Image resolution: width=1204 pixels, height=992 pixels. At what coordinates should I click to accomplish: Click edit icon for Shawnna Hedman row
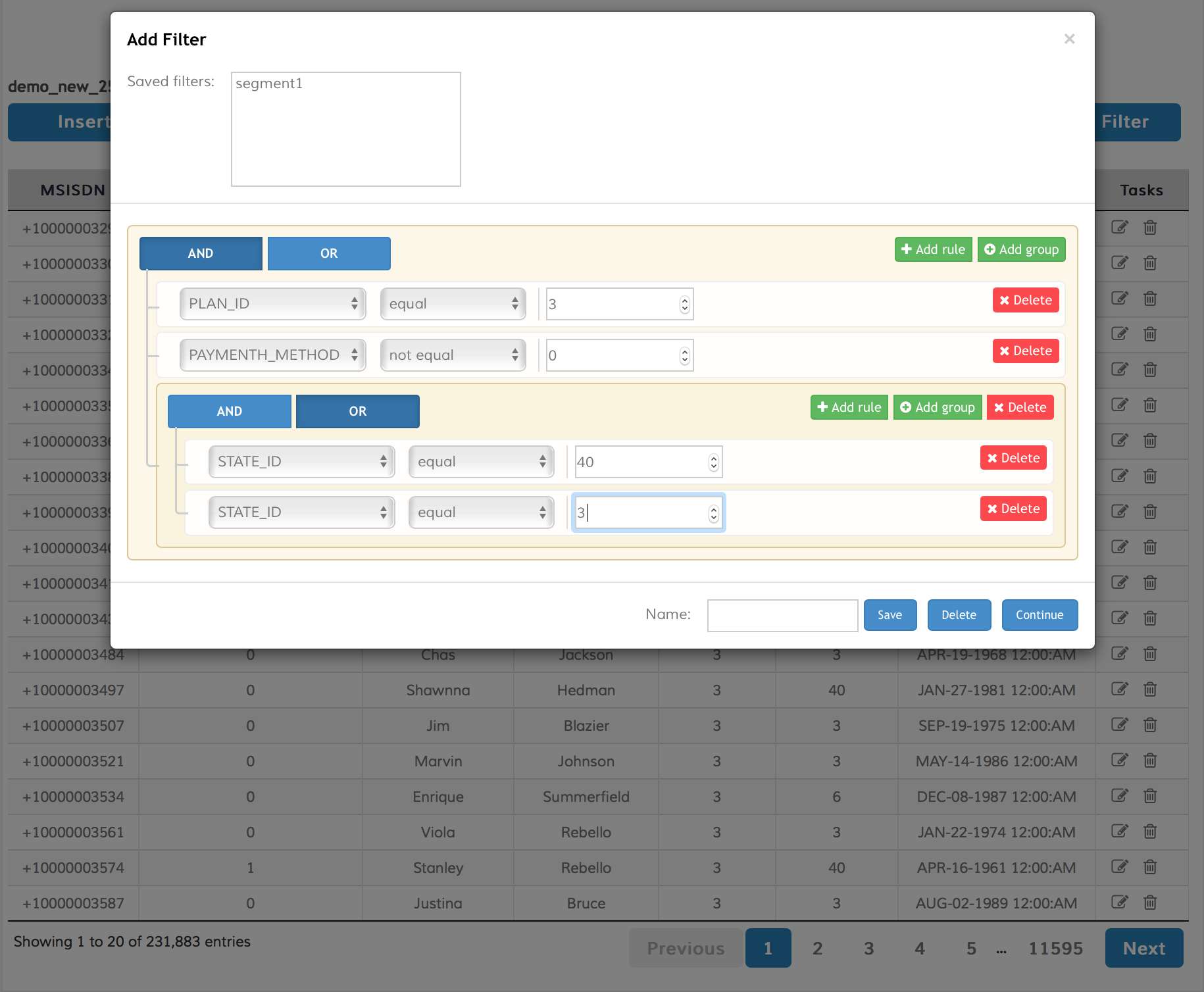coord(1119,689)
